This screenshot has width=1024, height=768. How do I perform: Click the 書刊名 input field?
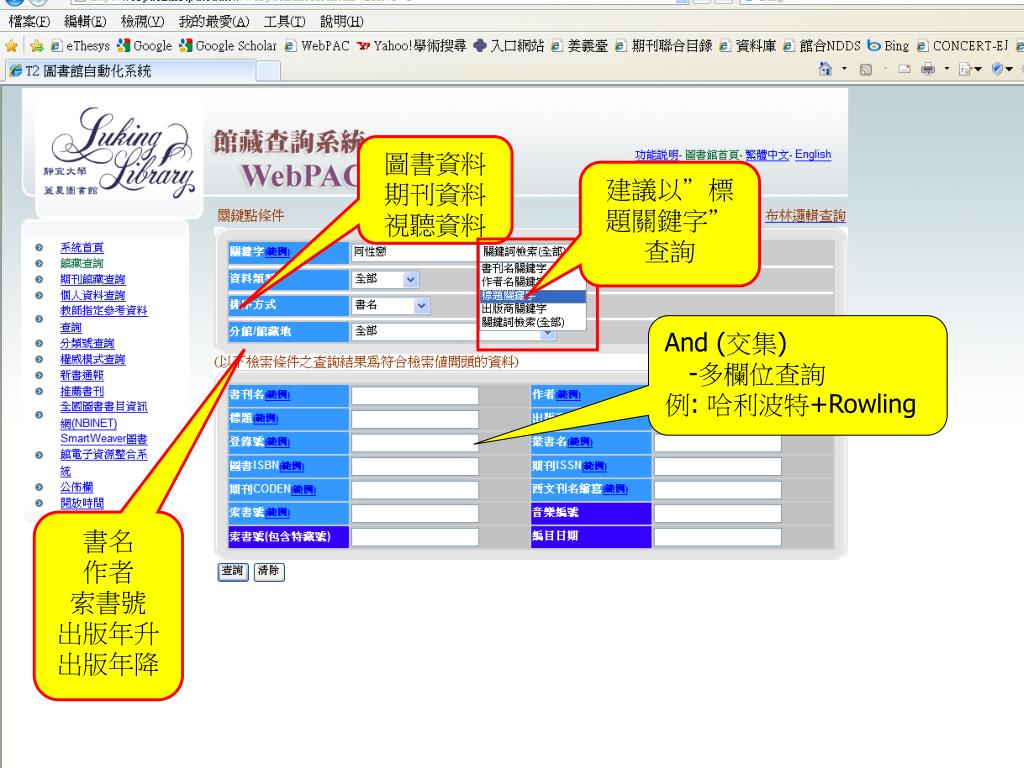point(415,396)
